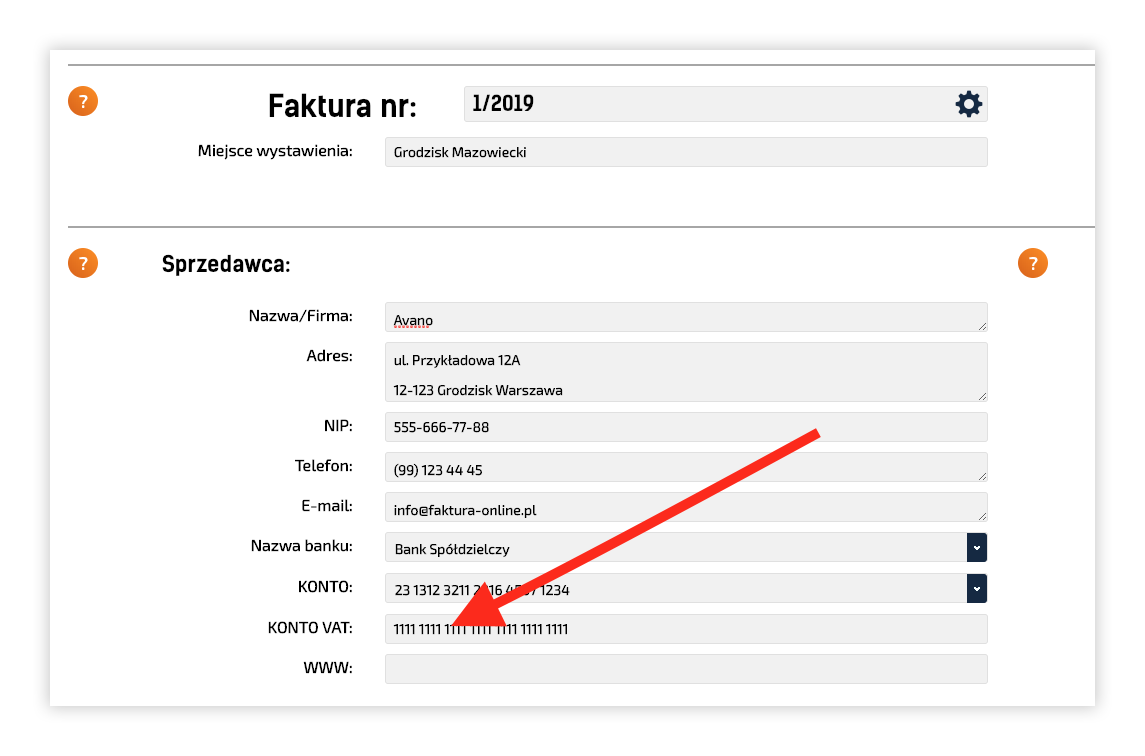This screenshot has width=1145, height=756.
Task: Edit the E-mail field info@faktura-online.pl
Action: click(x=686, y=507)
